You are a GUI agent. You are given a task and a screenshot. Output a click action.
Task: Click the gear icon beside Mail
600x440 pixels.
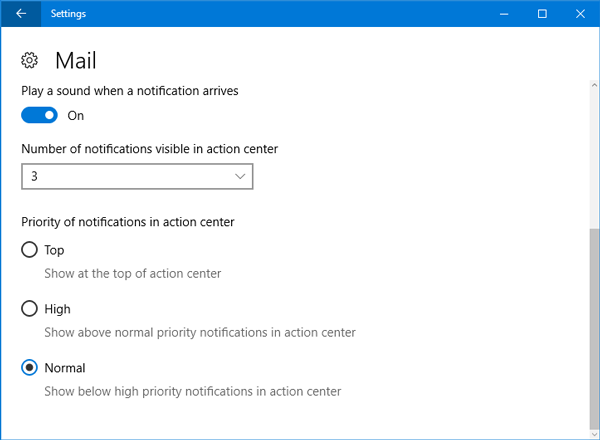click(x=29, y=60)
